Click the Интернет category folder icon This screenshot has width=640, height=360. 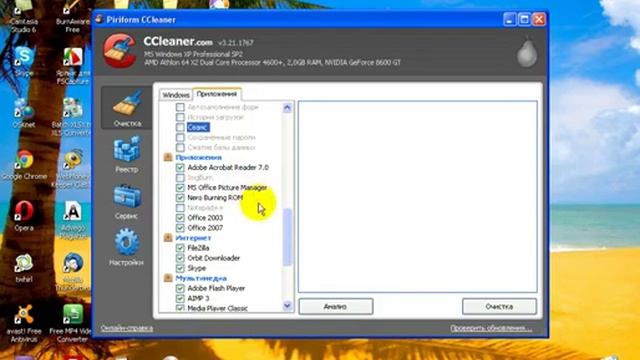pyautogui.click(x=168, y=238)
